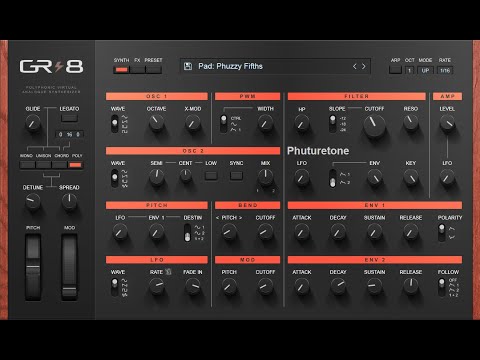Click the PWM CTRL source switch

[224, 124]
